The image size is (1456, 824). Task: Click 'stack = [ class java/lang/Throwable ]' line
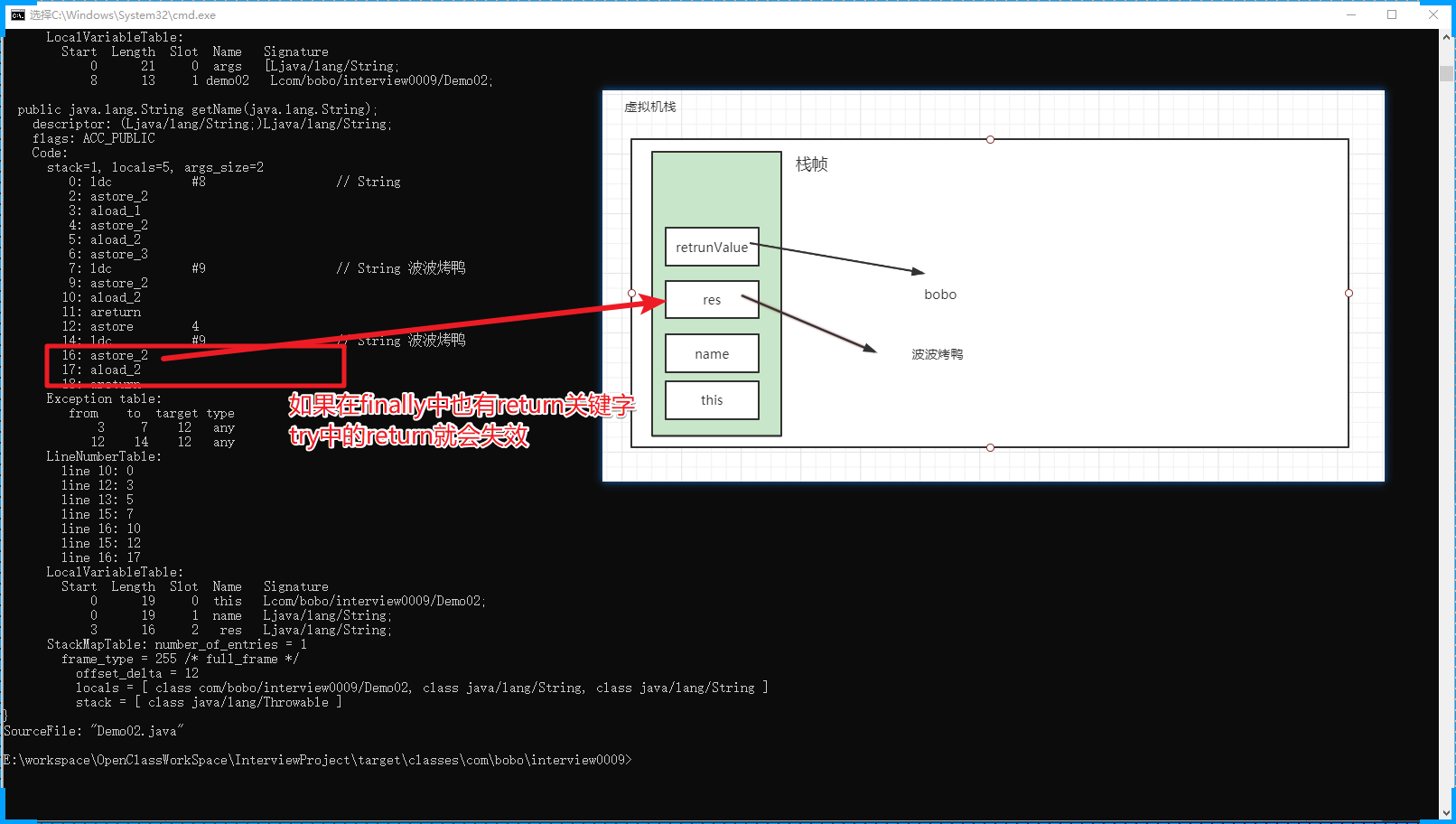coord(210,702)
